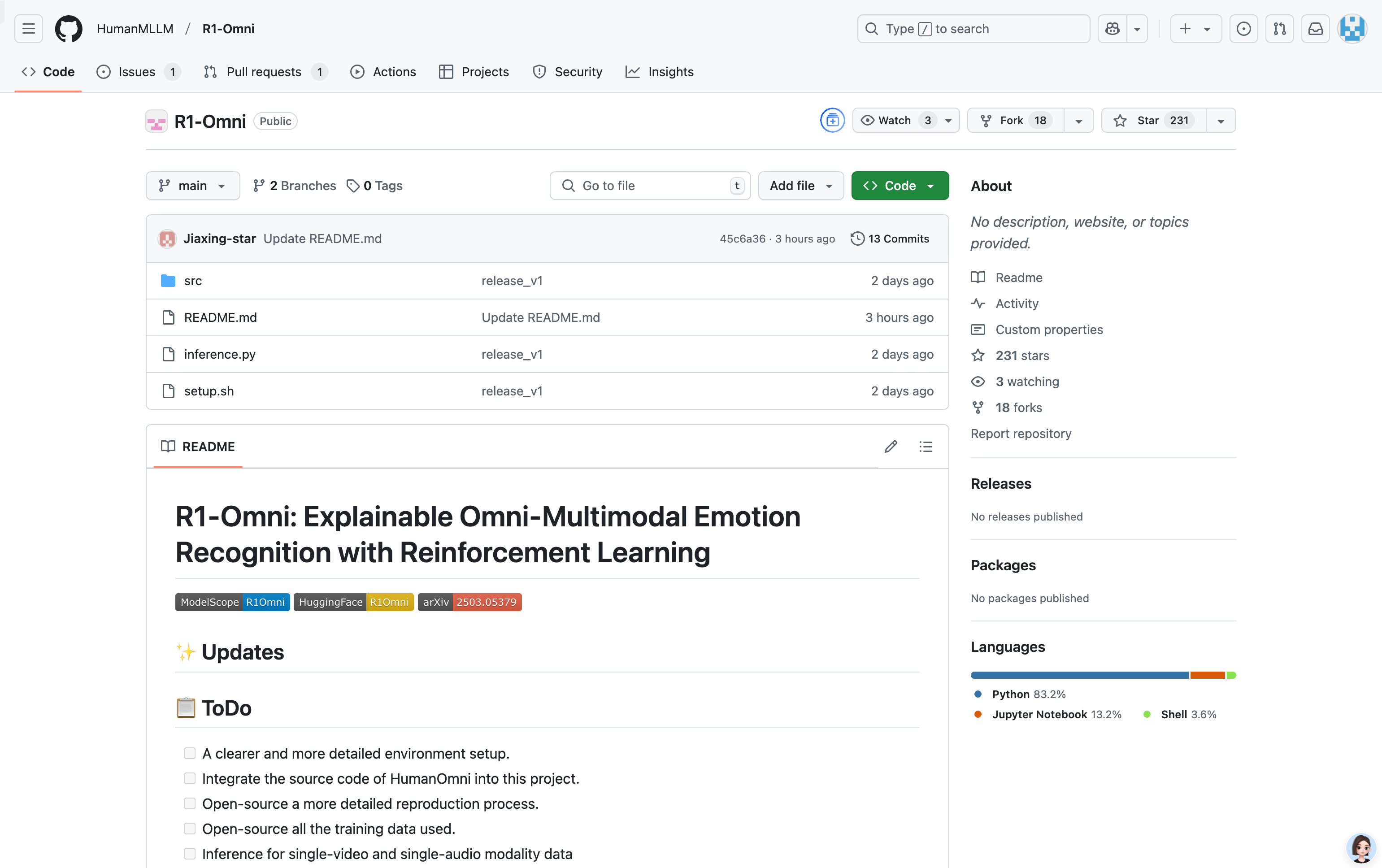This screenshot has height=868, width=1382.
Task: Click the ModelScope R1Omni badge
Action: [232, 602]
